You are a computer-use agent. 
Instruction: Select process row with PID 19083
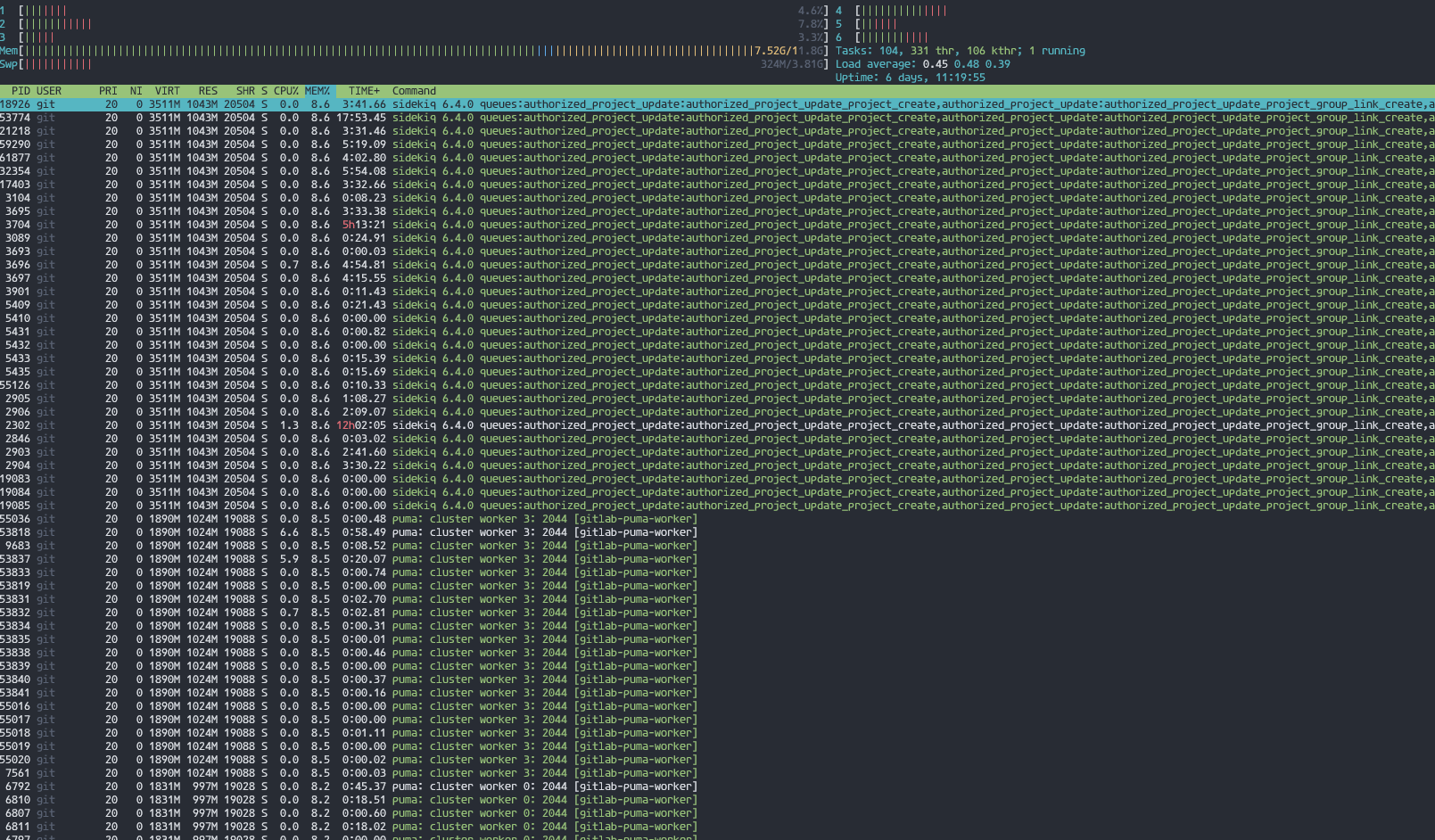[717, 479]
